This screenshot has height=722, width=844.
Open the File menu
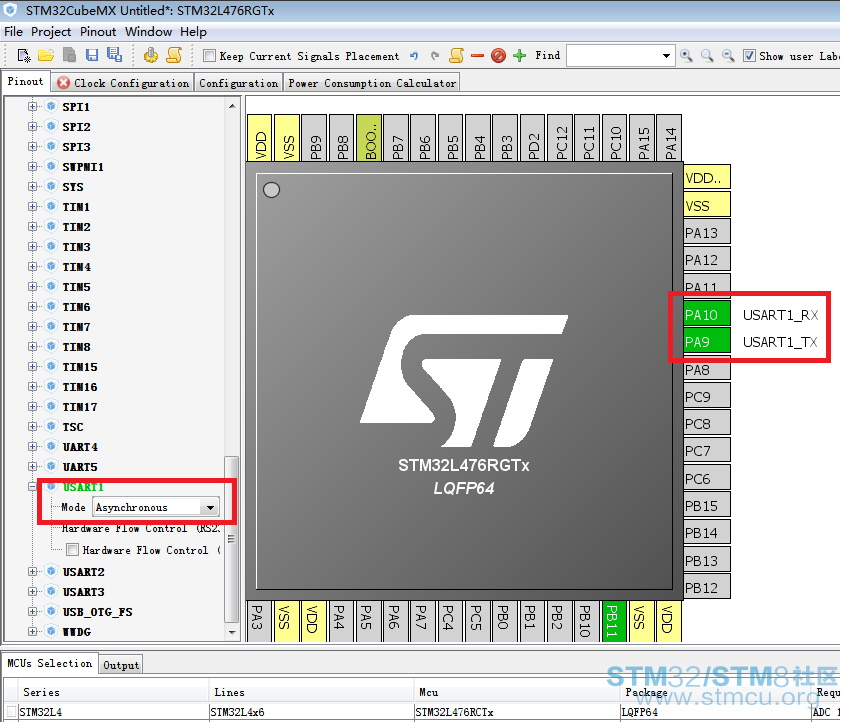pos(13,32)
